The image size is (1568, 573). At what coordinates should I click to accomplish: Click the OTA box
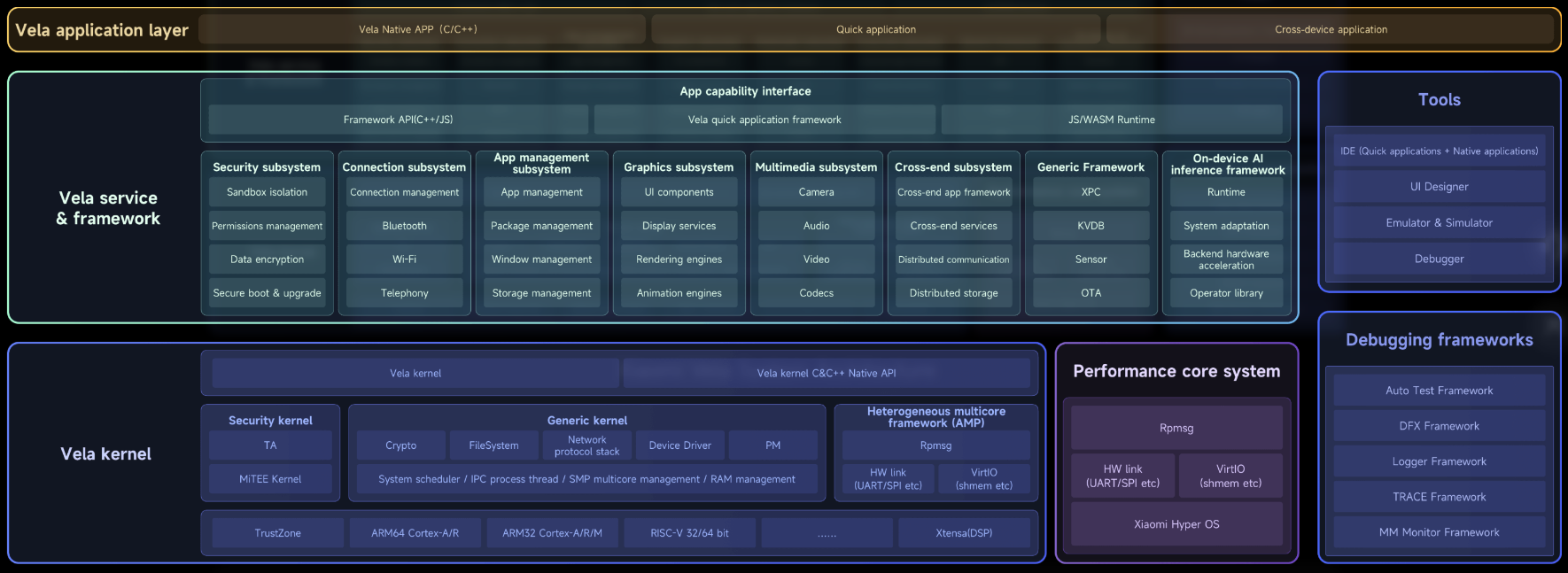[x=1091, y=293]
